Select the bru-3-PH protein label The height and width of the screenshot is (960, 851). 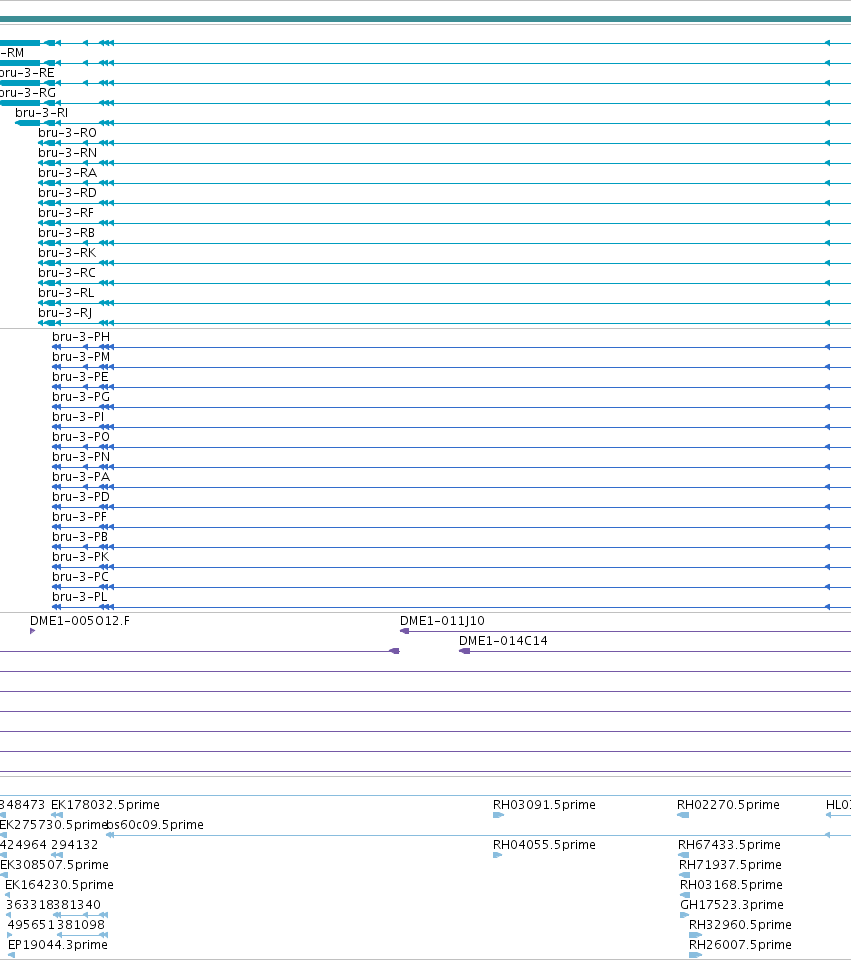81,337
